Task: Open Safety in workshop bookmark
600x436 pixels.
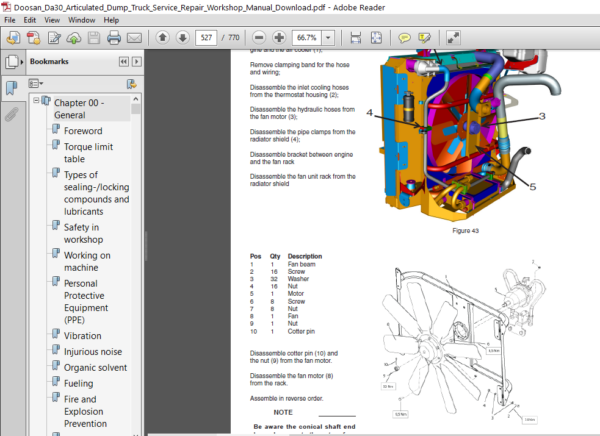Action: [83, 233]
